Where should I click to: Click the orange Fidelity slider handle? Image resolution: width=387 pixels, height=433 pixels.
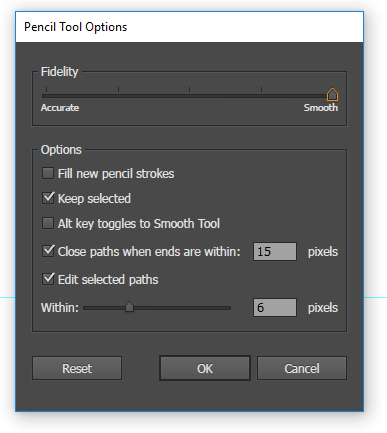[332, 94]
